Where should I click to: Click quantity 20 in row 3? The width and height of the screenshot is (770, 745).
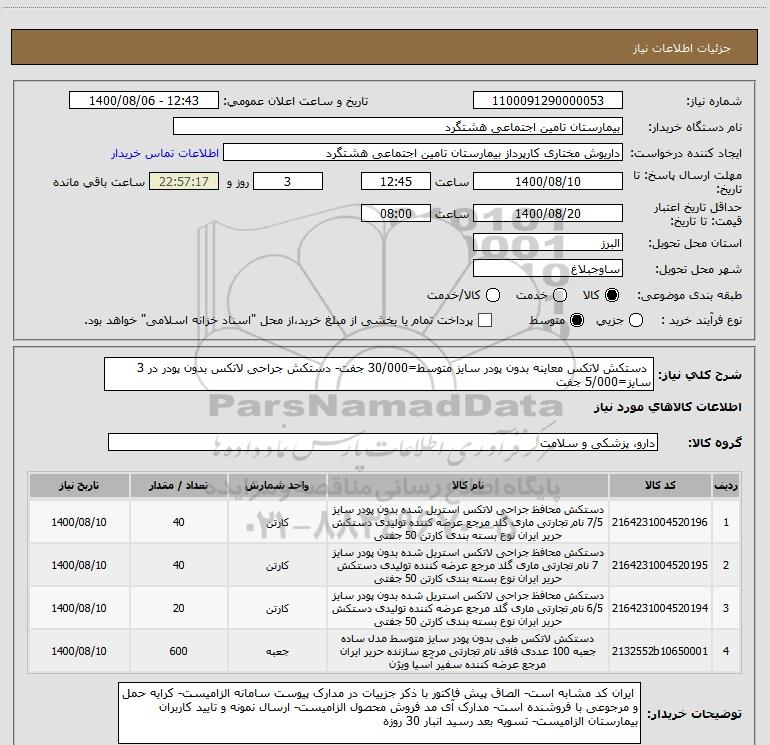click(179, 608)
